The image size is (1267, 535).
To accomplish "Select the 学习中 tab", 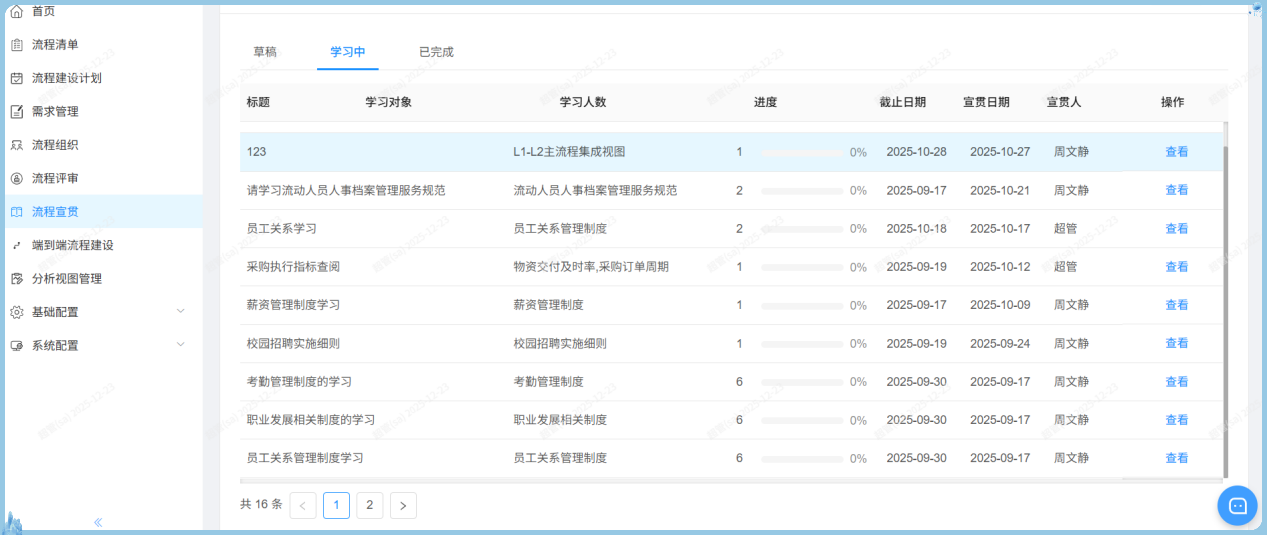I will [348, 52].
